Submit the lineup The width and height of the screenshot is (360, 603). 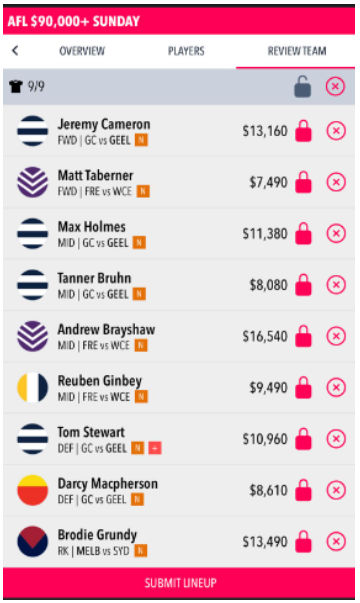click(x=179, y=583)
